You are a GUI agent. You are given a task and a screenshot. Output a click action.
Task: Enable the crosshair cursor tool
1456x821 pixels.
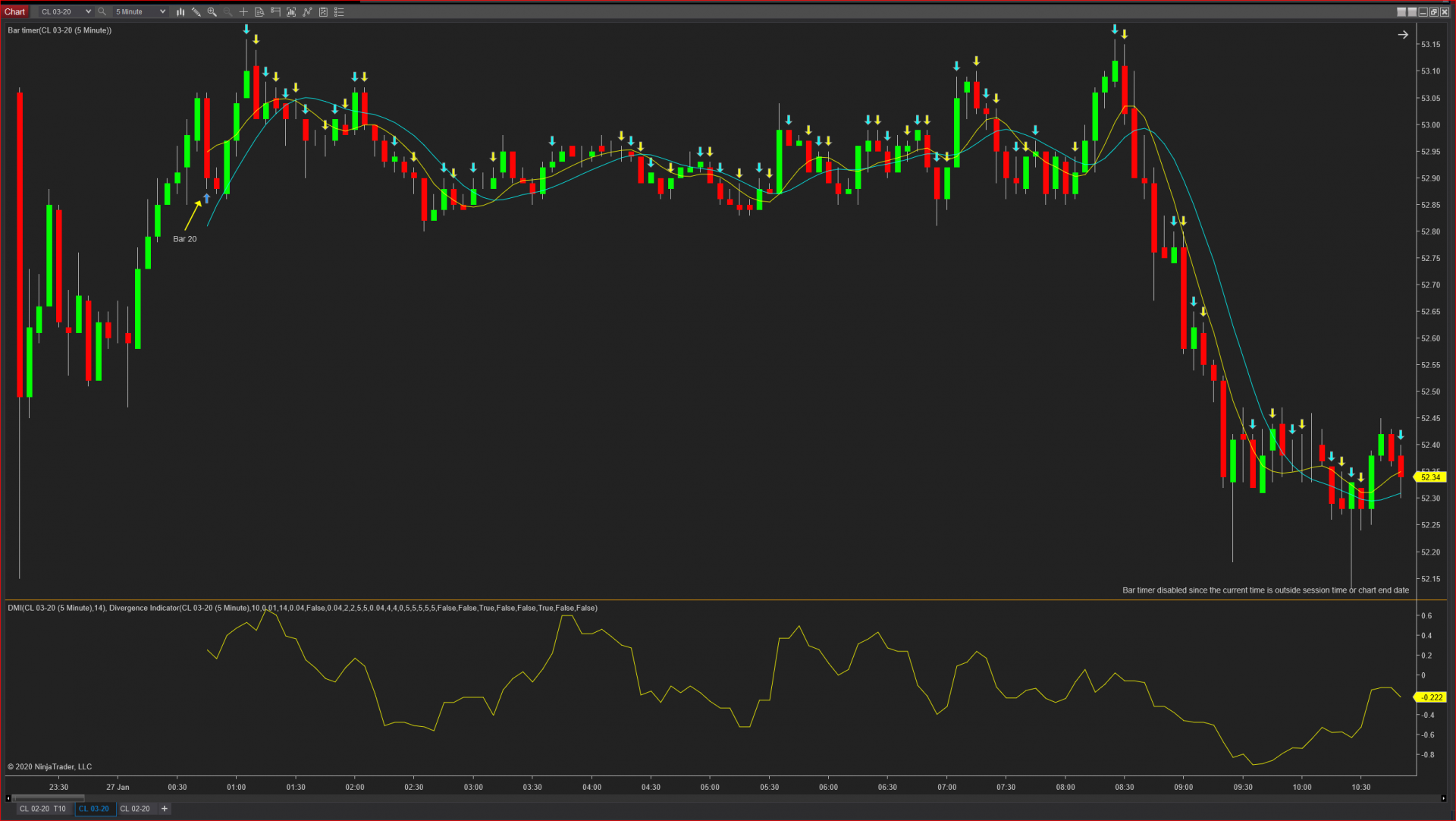coord(243,11)
